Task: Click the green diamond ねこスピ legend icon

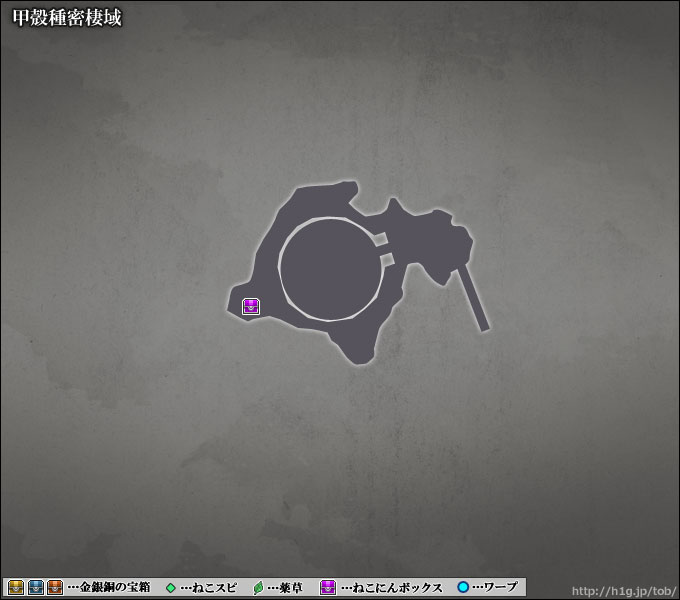Action: (x=170, y=587)
